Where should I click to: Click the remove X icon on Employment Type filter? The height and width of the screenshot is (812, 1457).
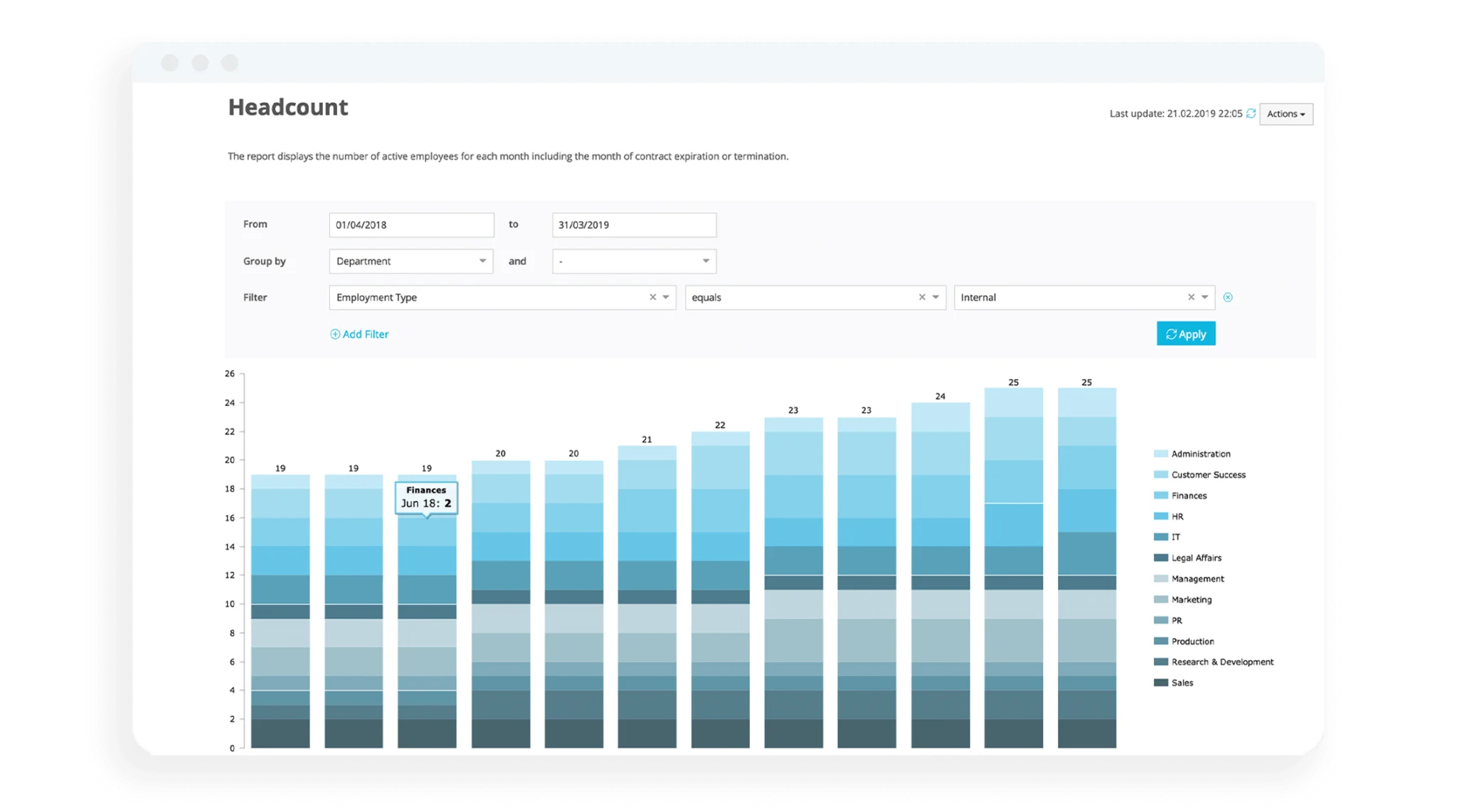coord(651,298)
